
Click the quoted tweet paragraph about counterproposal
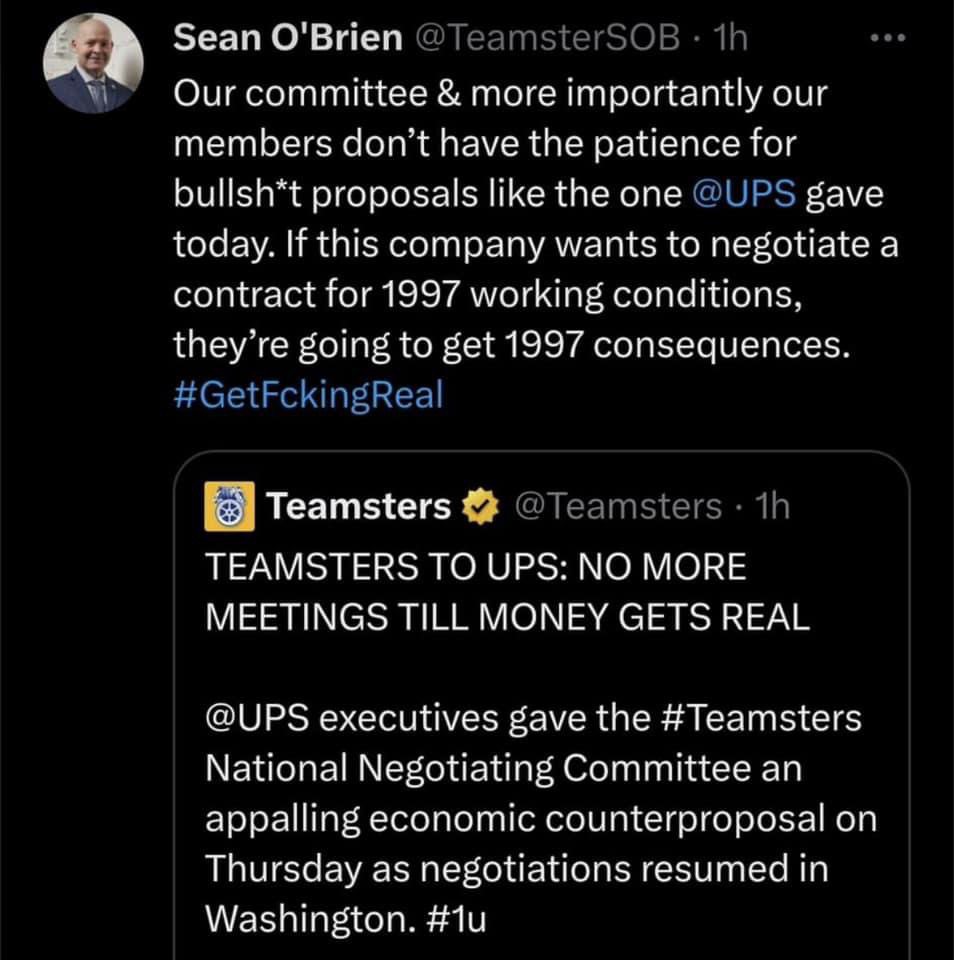click(541, 818)
